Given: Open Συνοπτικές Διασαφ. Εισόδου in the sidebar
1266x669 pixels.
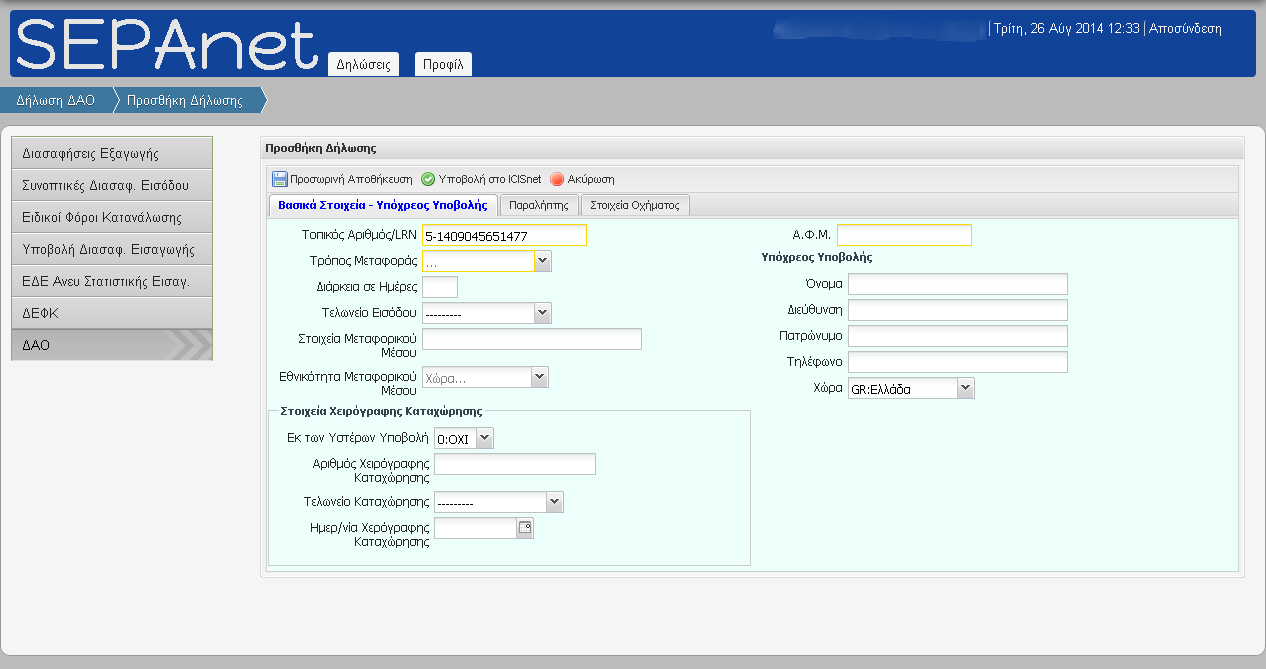Looking at the screenshot, I should click(x=112, y=185).
